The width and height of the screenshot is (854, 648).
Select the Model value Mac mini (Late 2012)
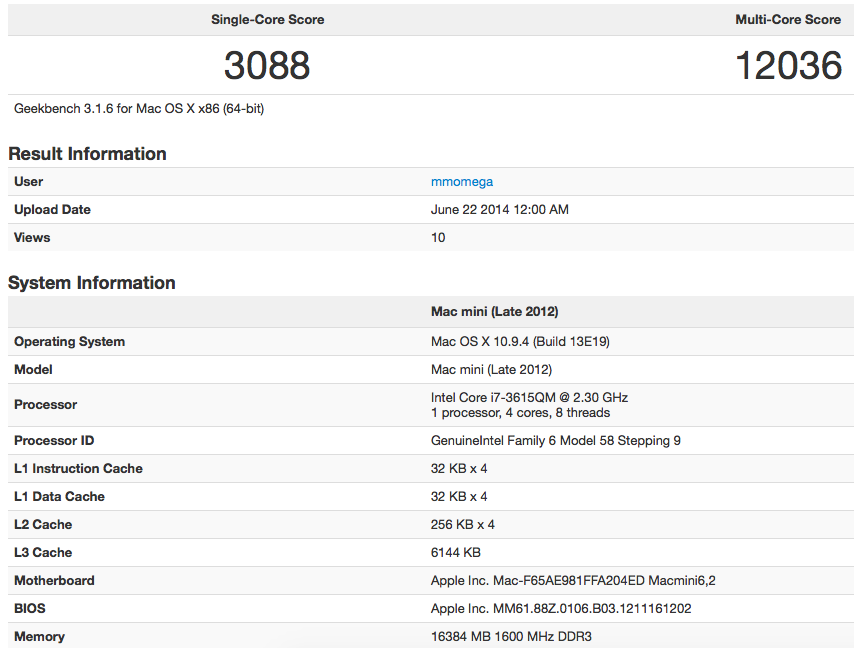pos(491,370)
